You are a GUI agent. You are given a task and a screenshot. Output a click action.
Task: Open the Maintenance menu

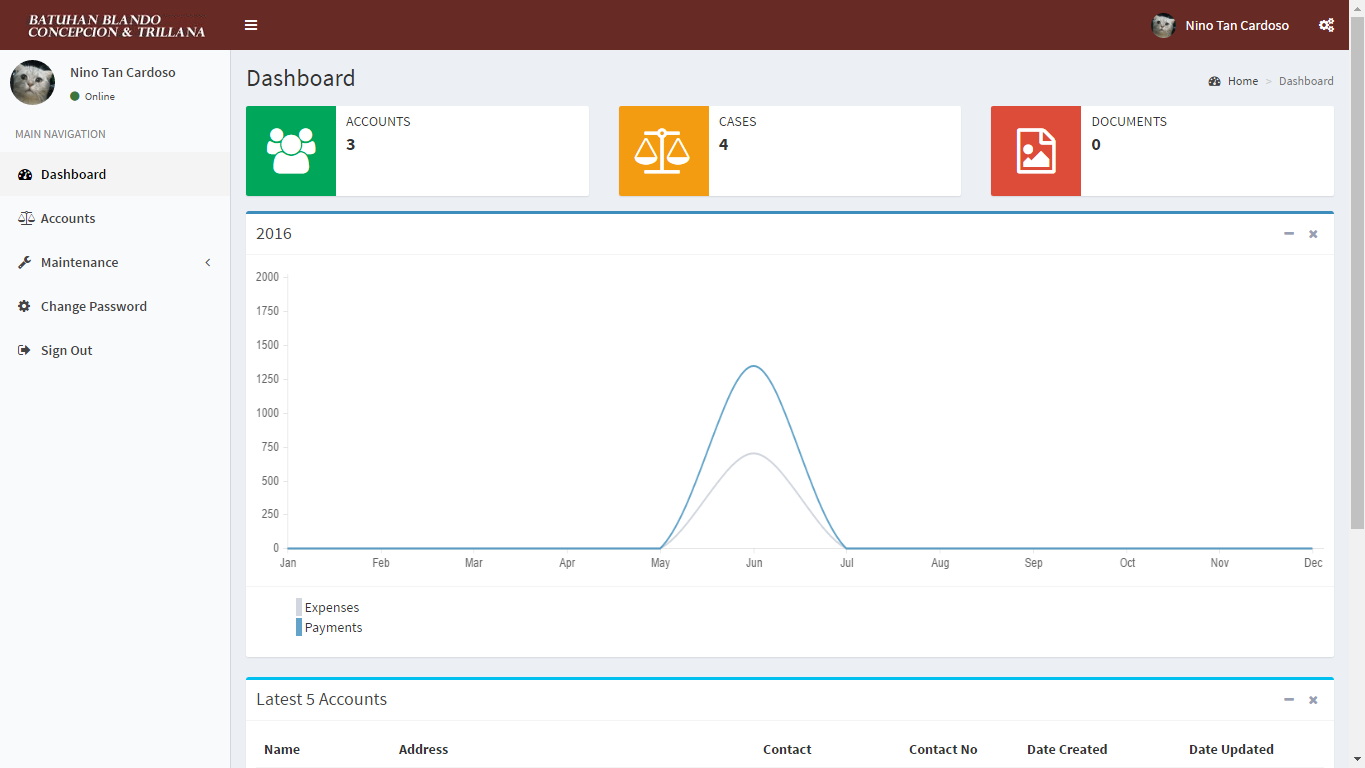tap(115, 262)
